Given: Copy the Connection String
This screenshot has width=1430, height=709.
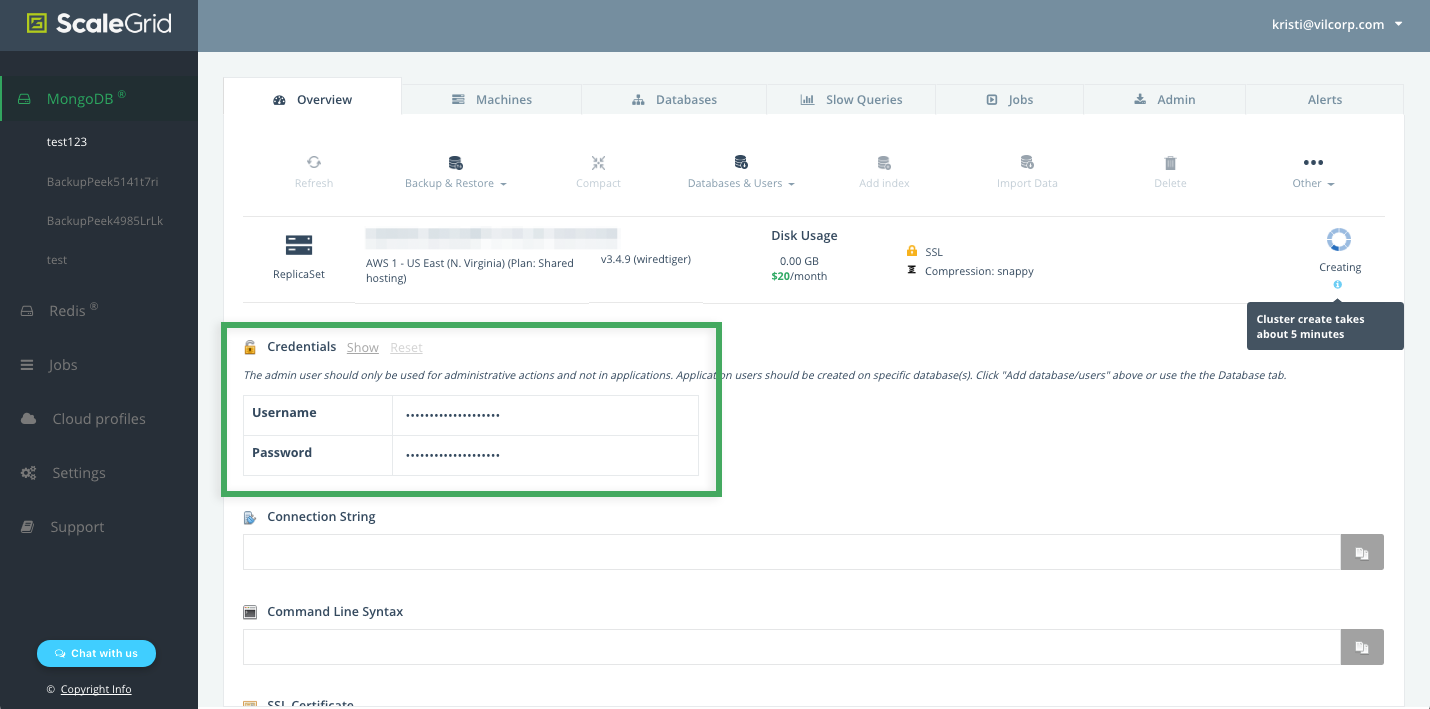Looking at the screenshot, I should pyautogui.click(x=1362, y=552).
